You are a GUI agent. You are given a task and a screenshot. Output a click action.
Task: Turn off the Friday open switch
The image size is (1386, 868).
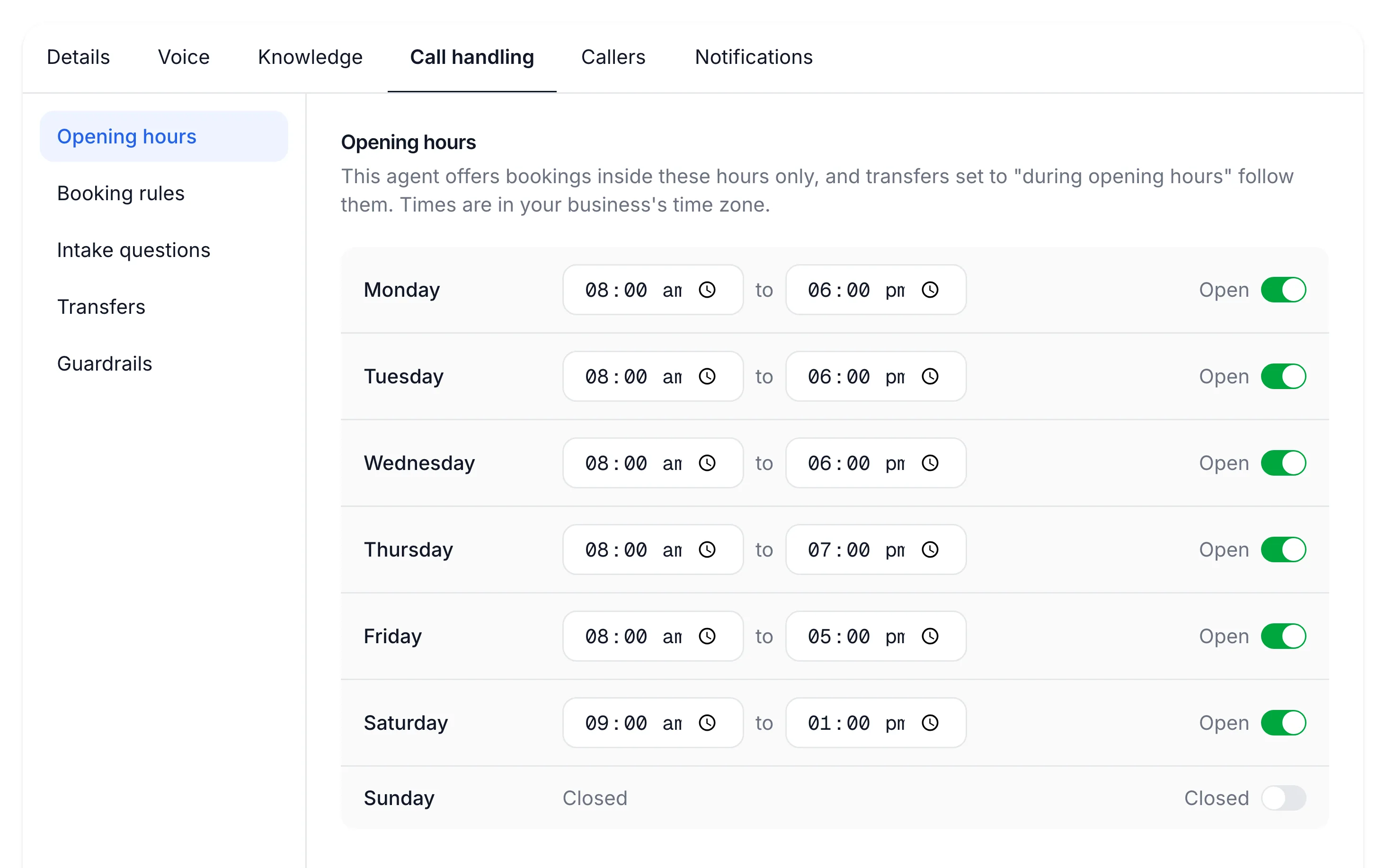point(1283,636)
